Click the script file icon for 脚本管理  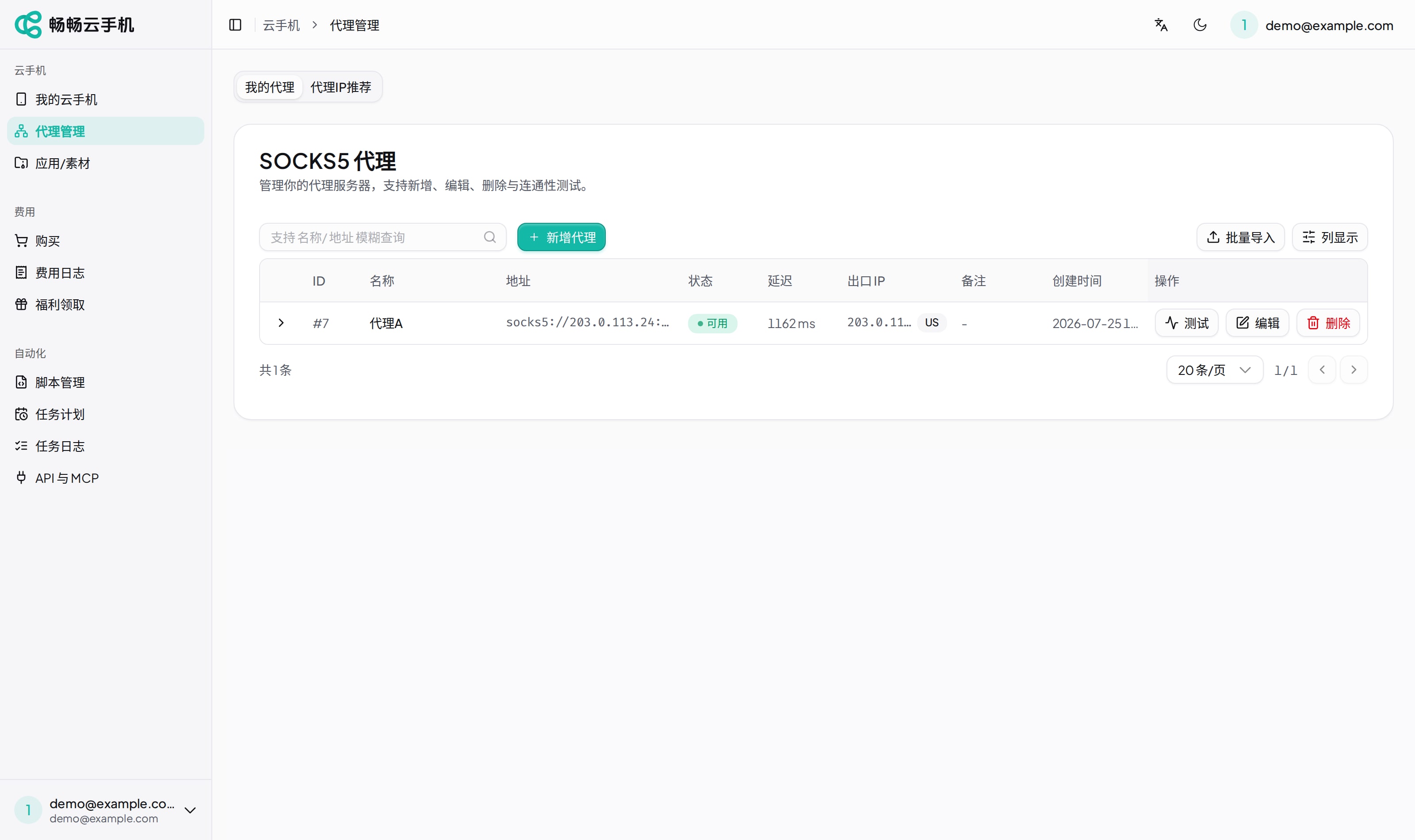coord(21,382)
